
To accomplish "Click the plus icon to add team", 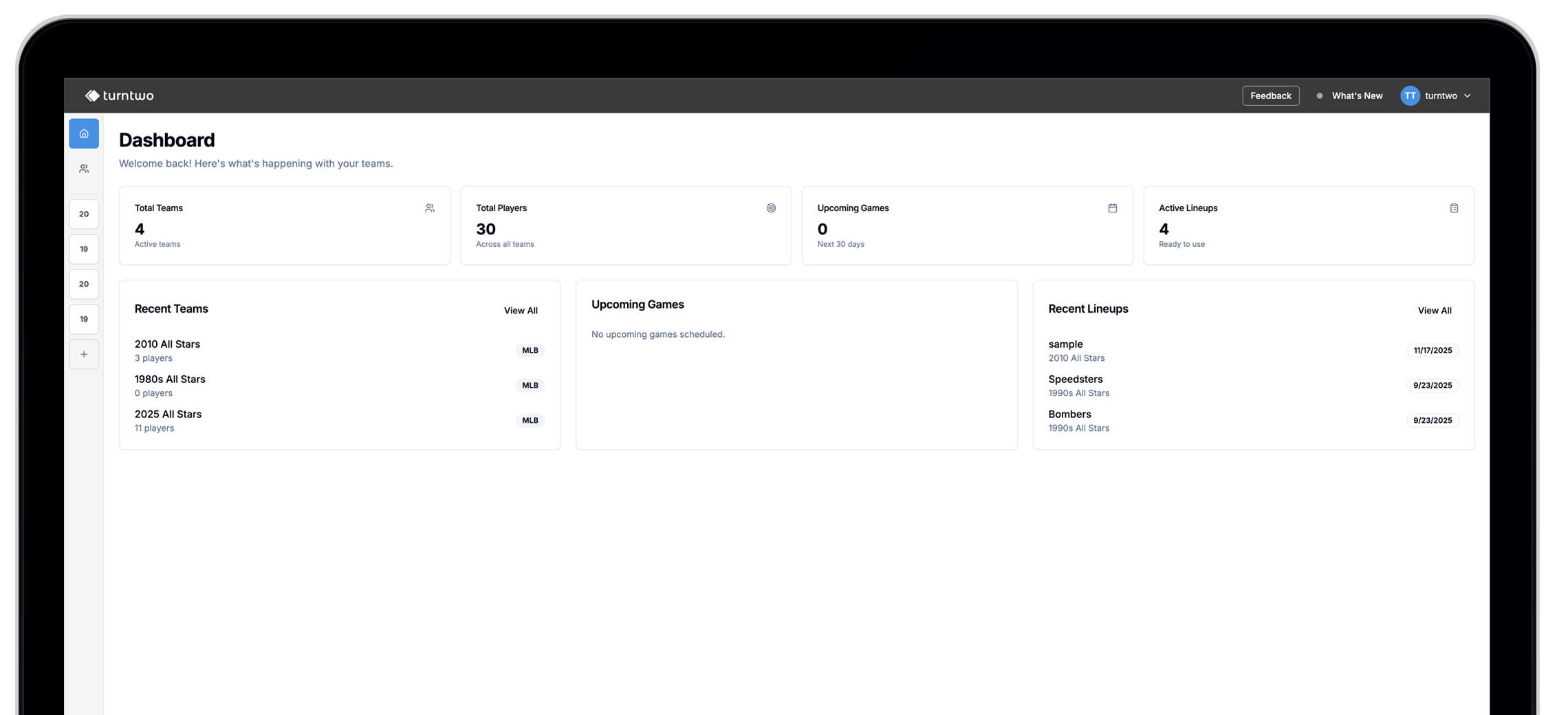I will coord(84,354).
